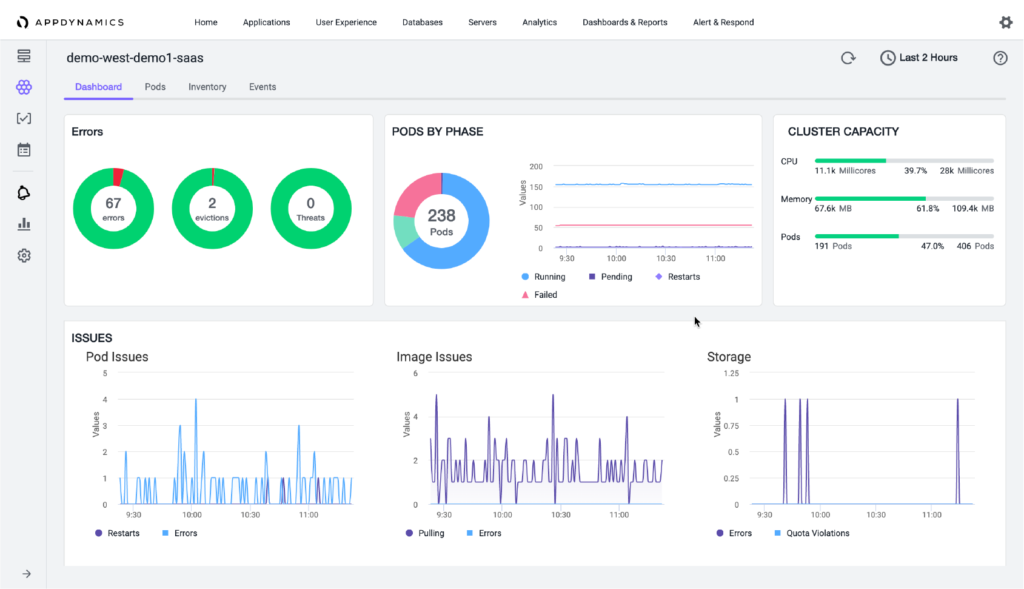Open top-right settings gear icon

[x=1006, y=22]
